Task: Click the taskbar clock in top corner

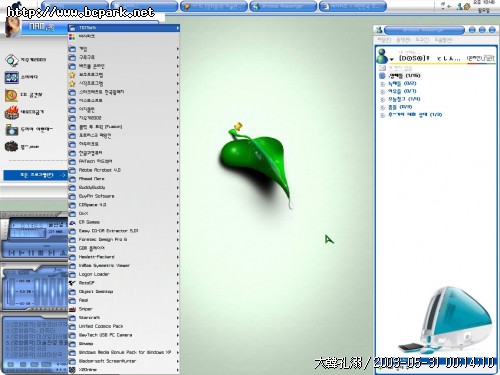Action: 484,6
